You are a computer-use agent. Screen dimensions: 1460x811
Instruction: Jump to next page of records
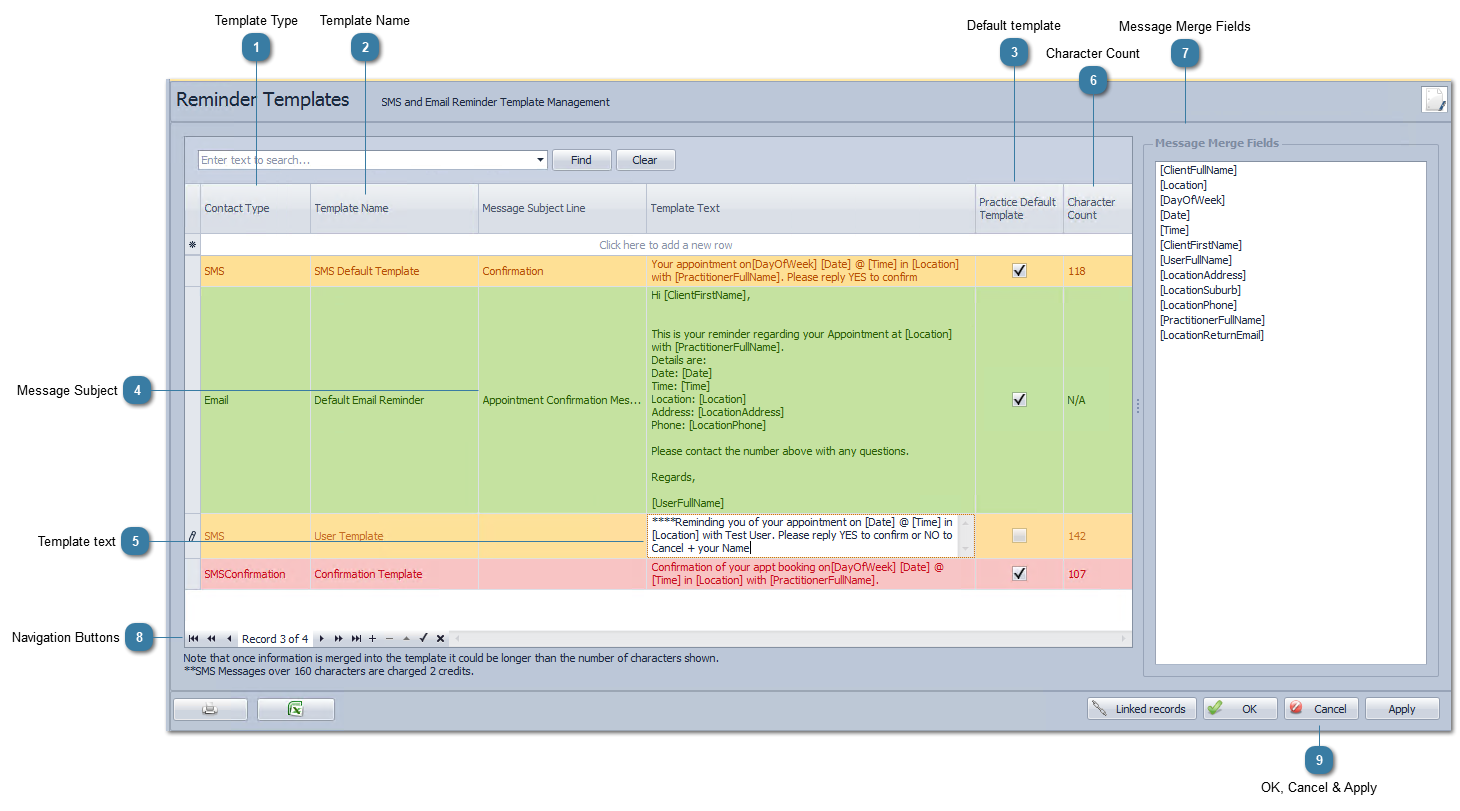339,639
